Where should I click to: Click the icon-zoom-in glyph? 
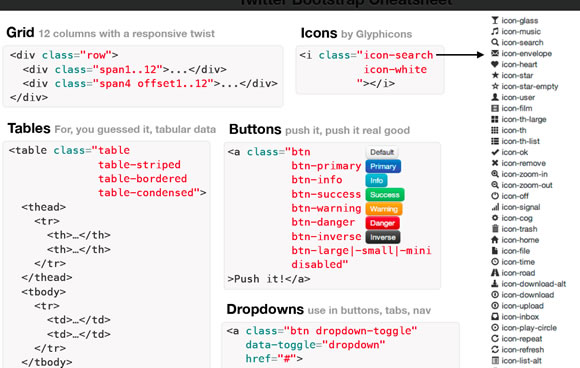495,174
